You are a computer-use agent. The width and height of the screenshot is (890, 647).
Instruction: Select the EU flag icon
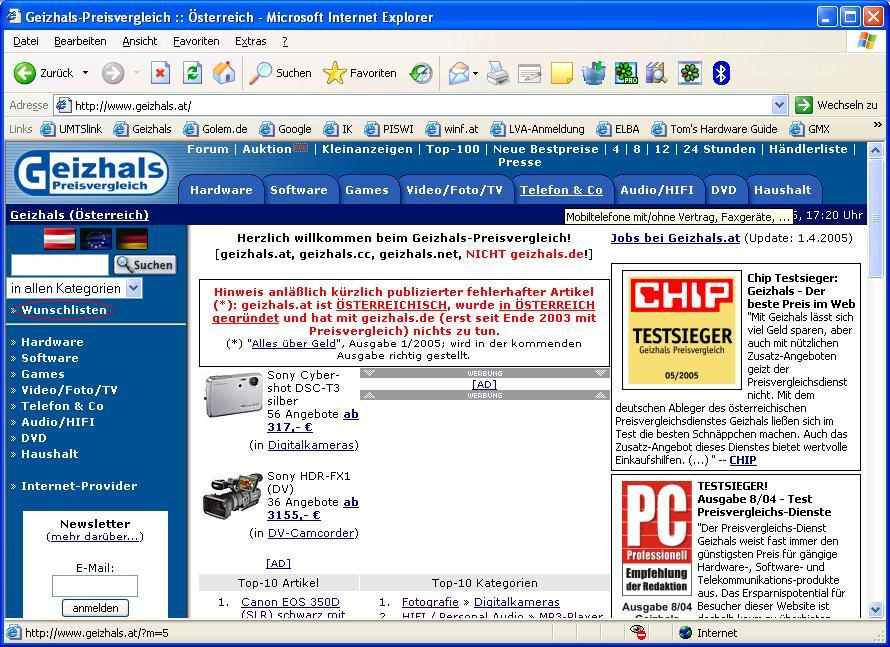click(96, 239)
